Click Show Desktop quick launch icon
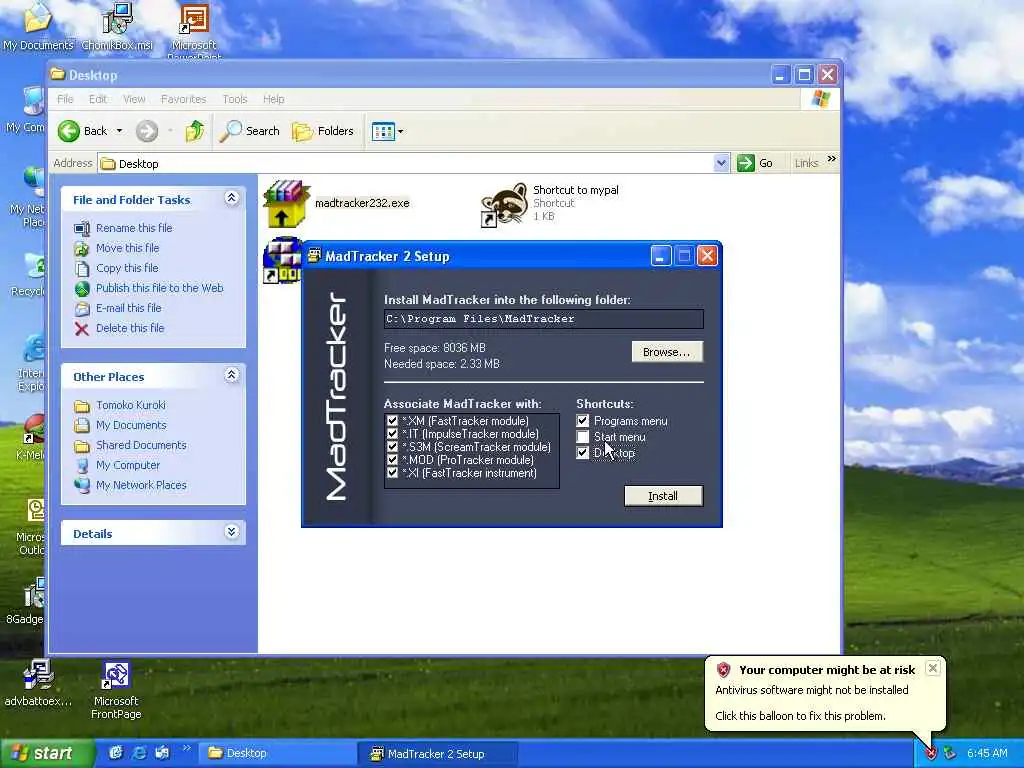The height and width of the screenshot is (768, 1024). click(x=116, y=753)
